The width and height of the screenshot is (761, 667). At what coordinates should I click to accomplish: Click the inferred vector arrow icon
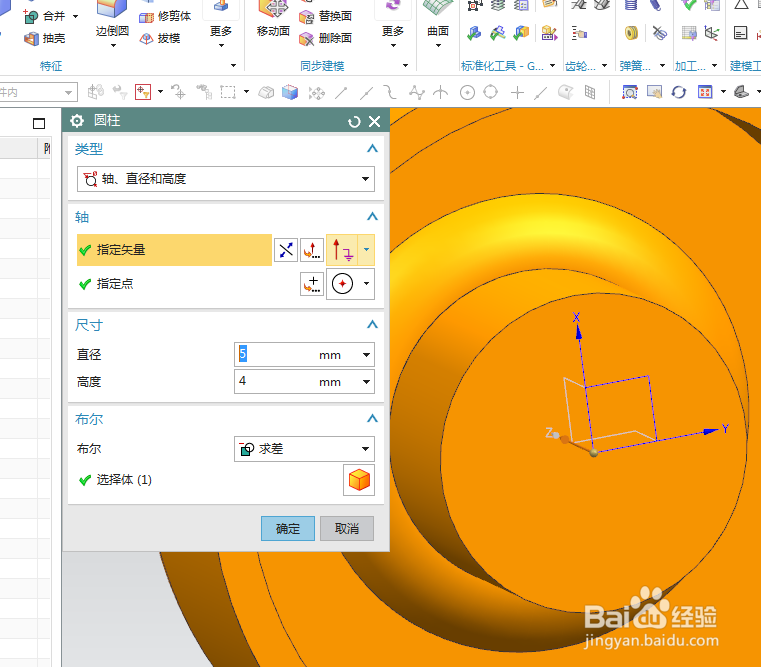[343, 250]
